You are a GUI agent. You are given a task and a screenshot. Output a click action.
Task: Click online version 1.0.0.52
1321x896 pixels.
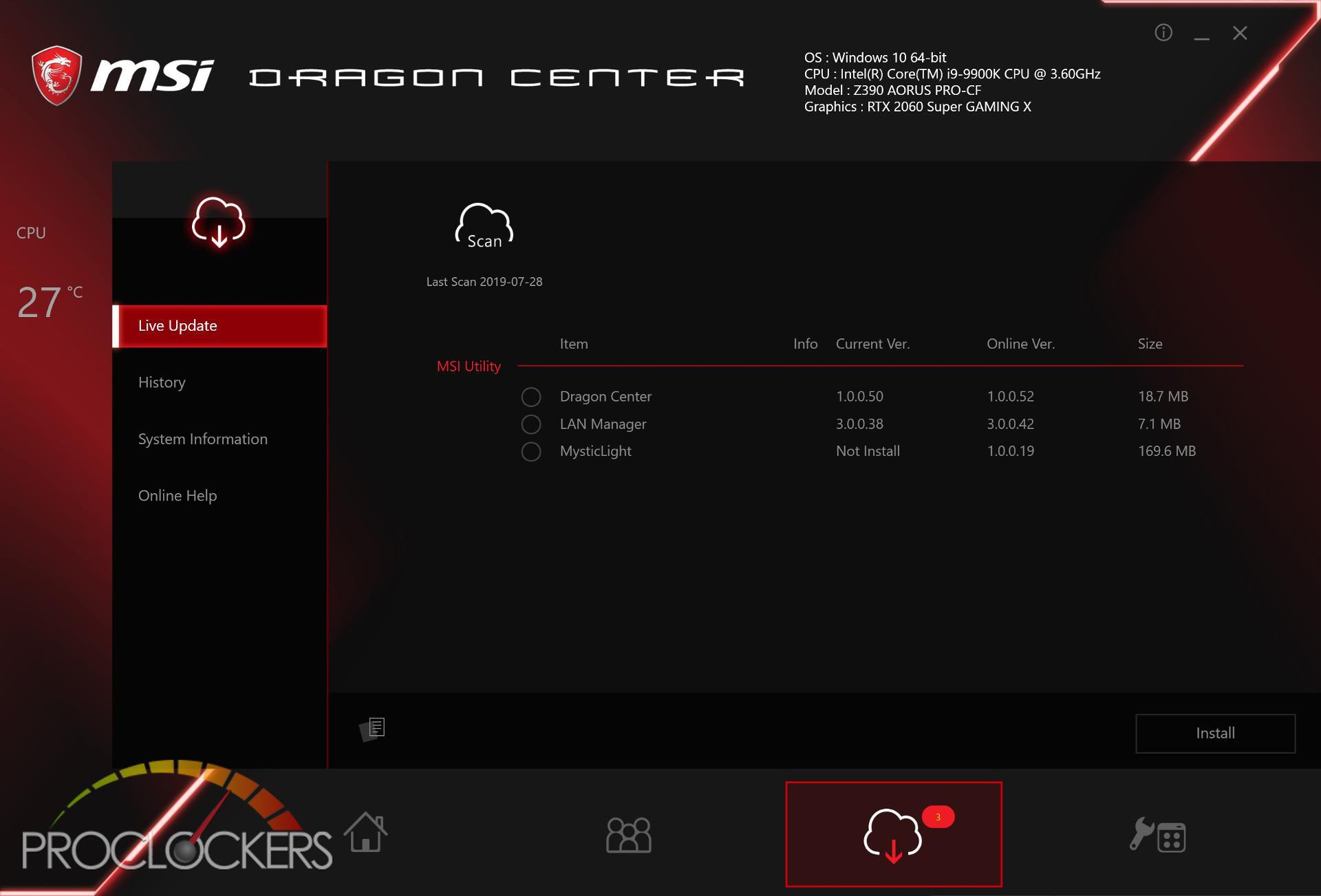pos(1010,396)
